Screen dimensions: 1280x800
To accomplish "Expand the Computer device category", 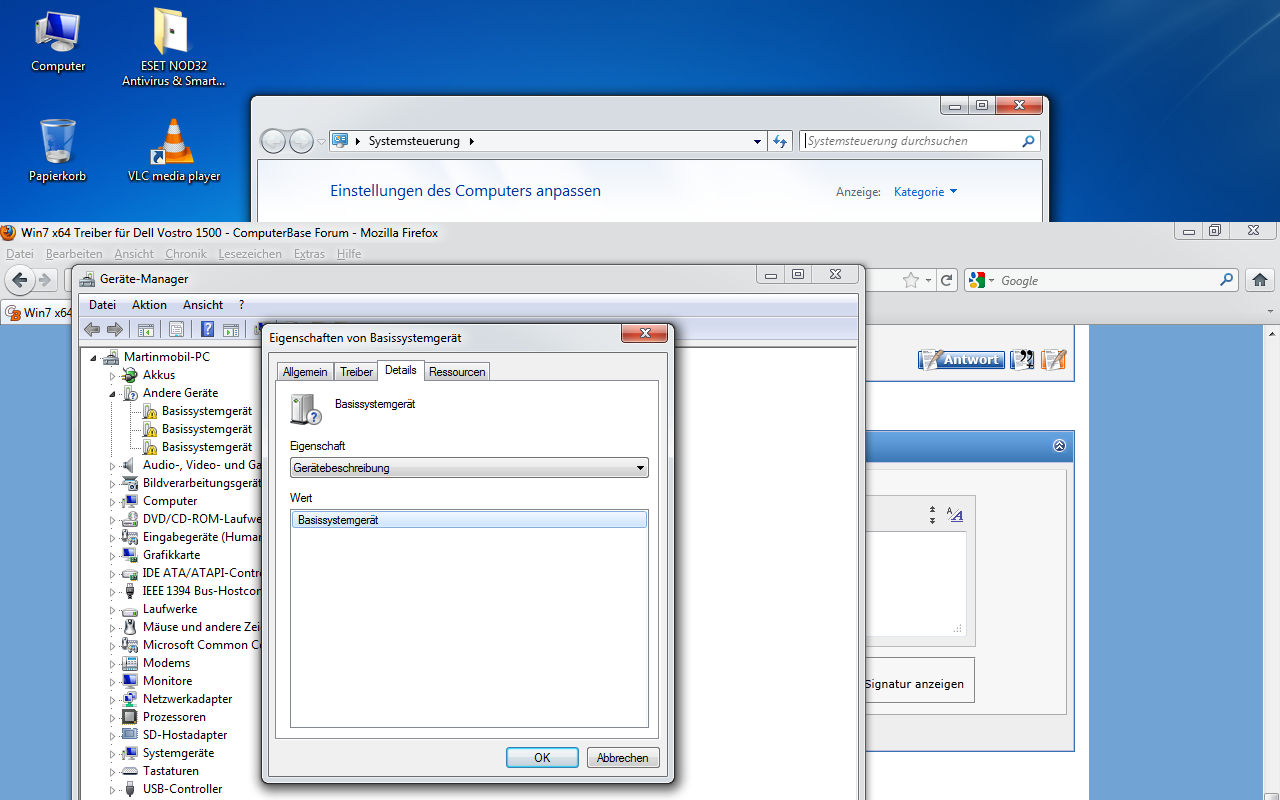I will tap(113, 501).
